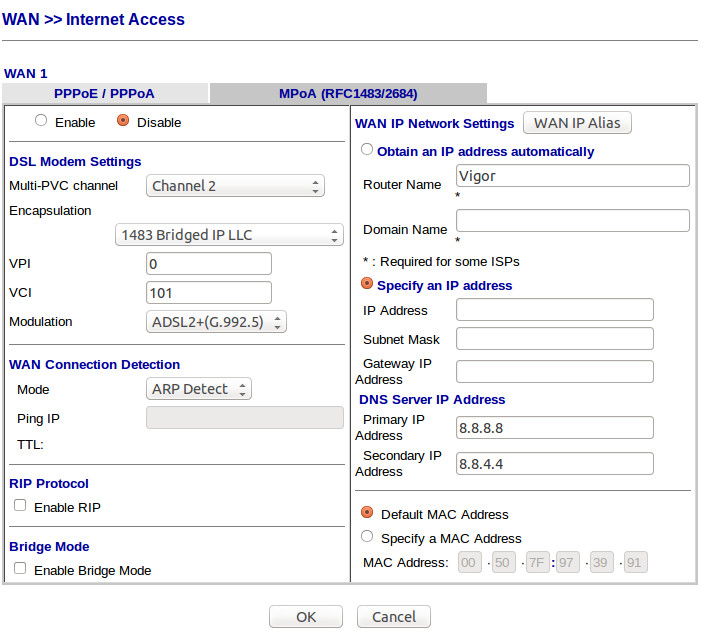Select Specify an IP address option

(367, 284)
